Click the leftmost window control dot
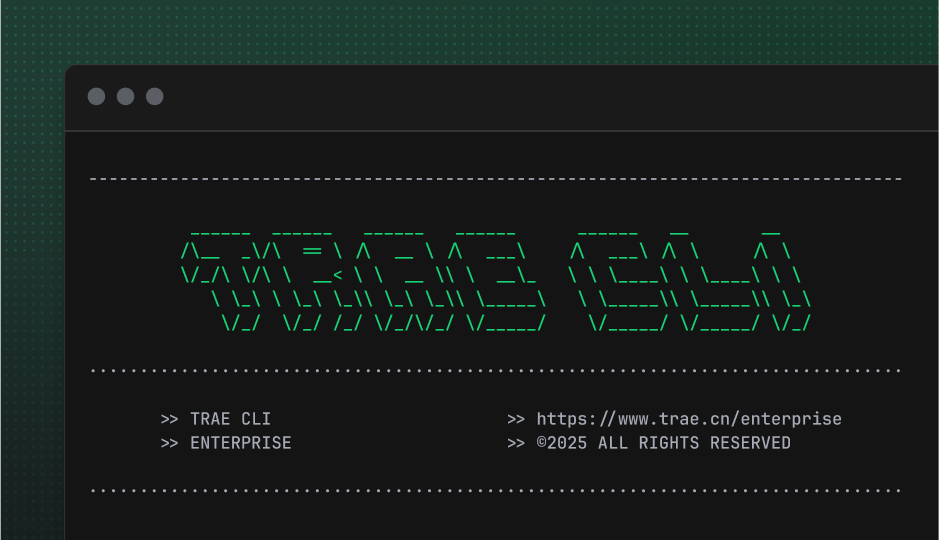Image resolution: width=939 pixels, height=540 pixels. tap(96, 97)
